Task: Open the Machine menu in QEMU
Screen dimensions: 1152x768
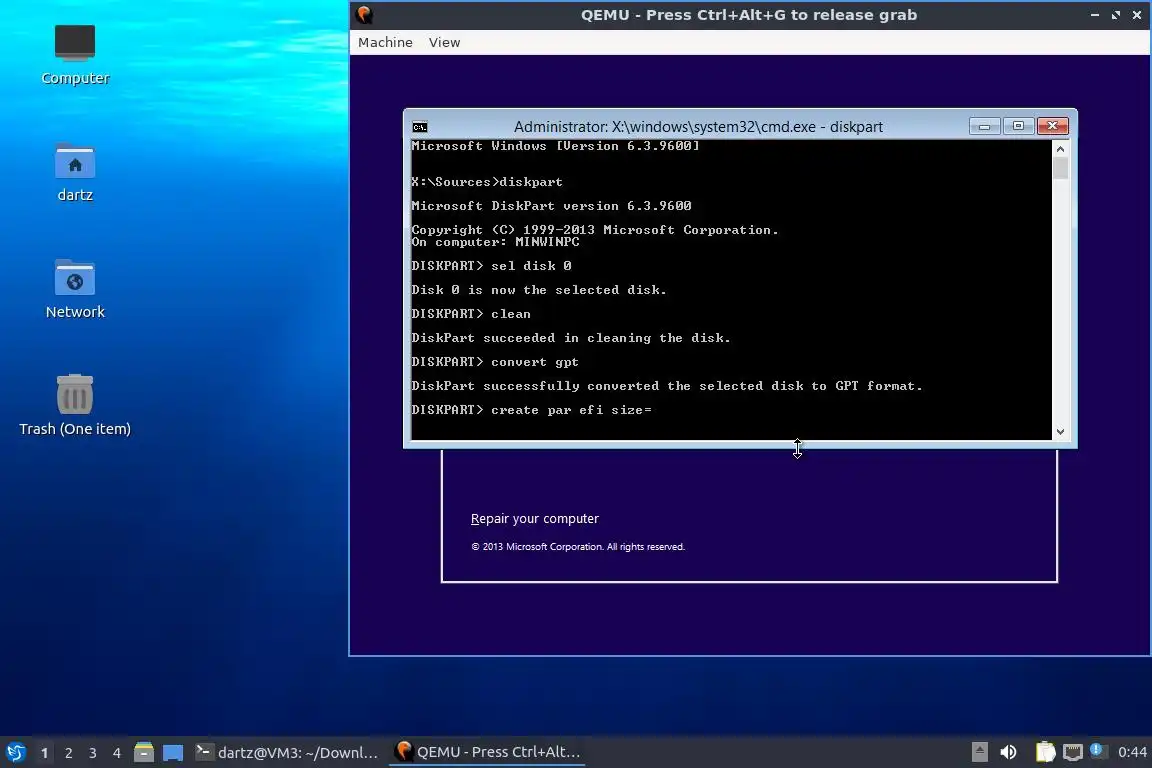Action: point(385,43)
